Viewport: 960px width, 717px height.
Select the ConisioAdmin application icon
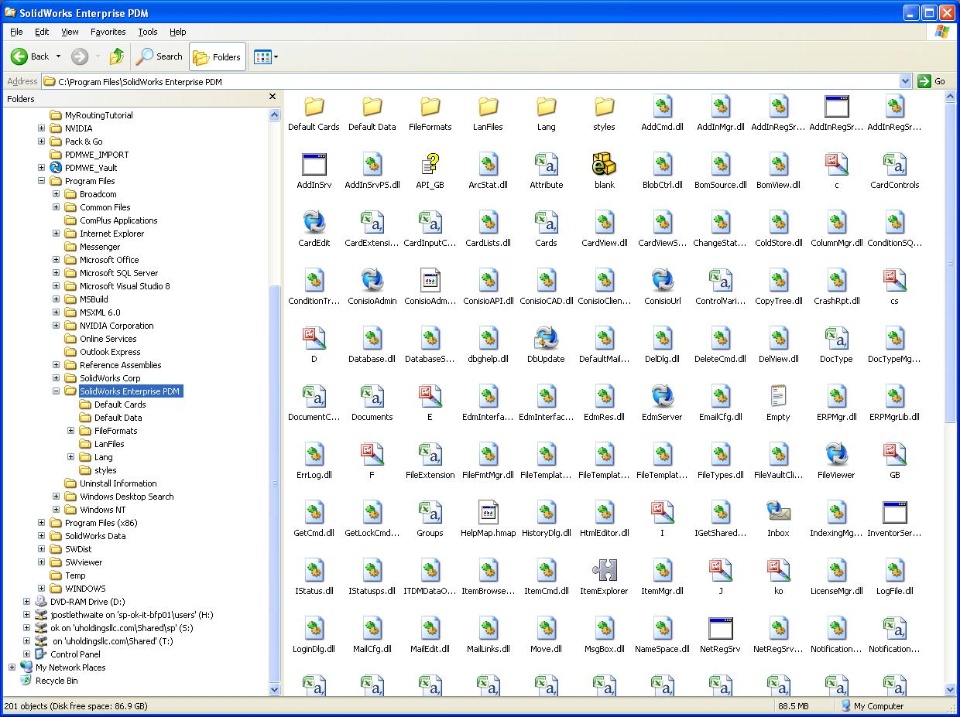[x=372, y=281]
